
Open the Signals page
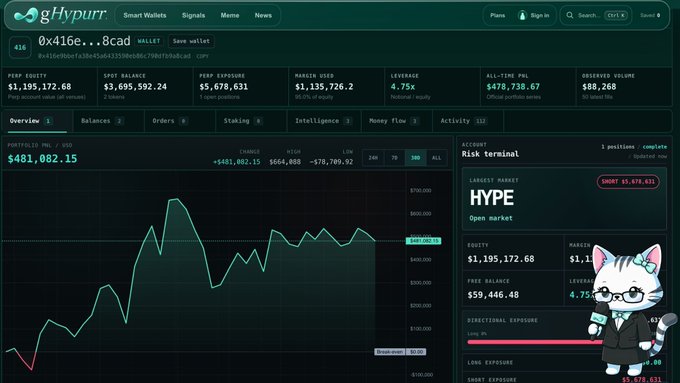[x=193, y=15]
